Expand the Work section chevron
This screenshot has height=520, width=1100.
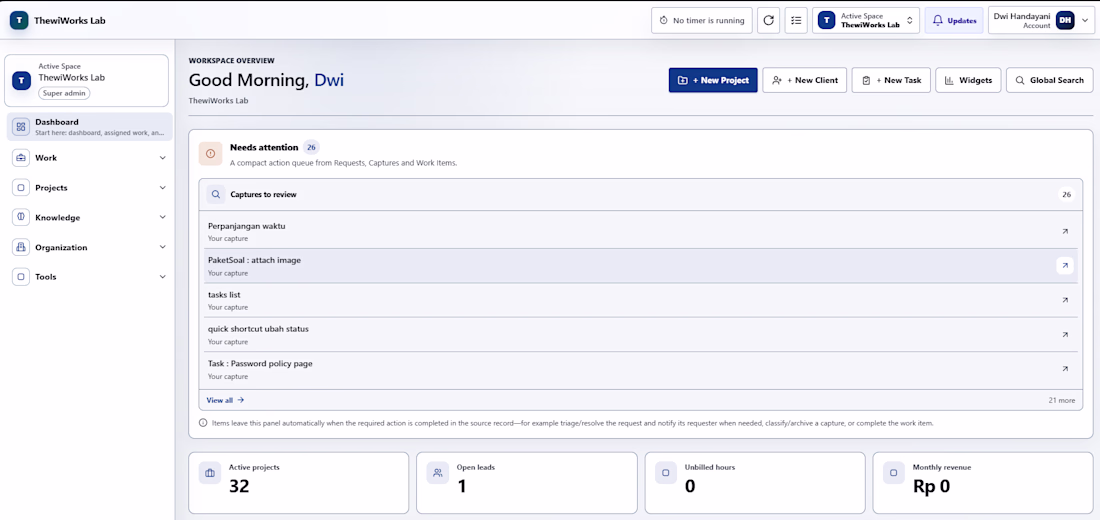163,158
